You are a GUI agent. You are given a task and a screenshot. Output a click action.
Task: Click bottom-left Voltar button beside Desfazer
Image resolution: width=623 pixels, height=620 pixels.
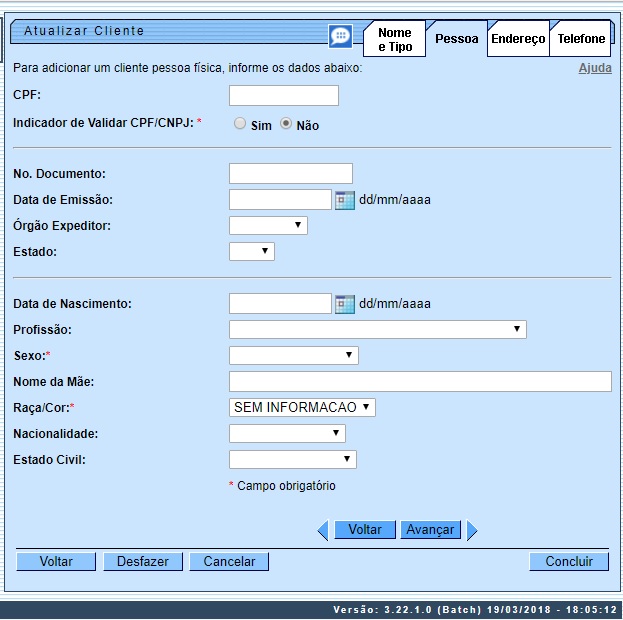pyautogui.click(x=56, y=562)
